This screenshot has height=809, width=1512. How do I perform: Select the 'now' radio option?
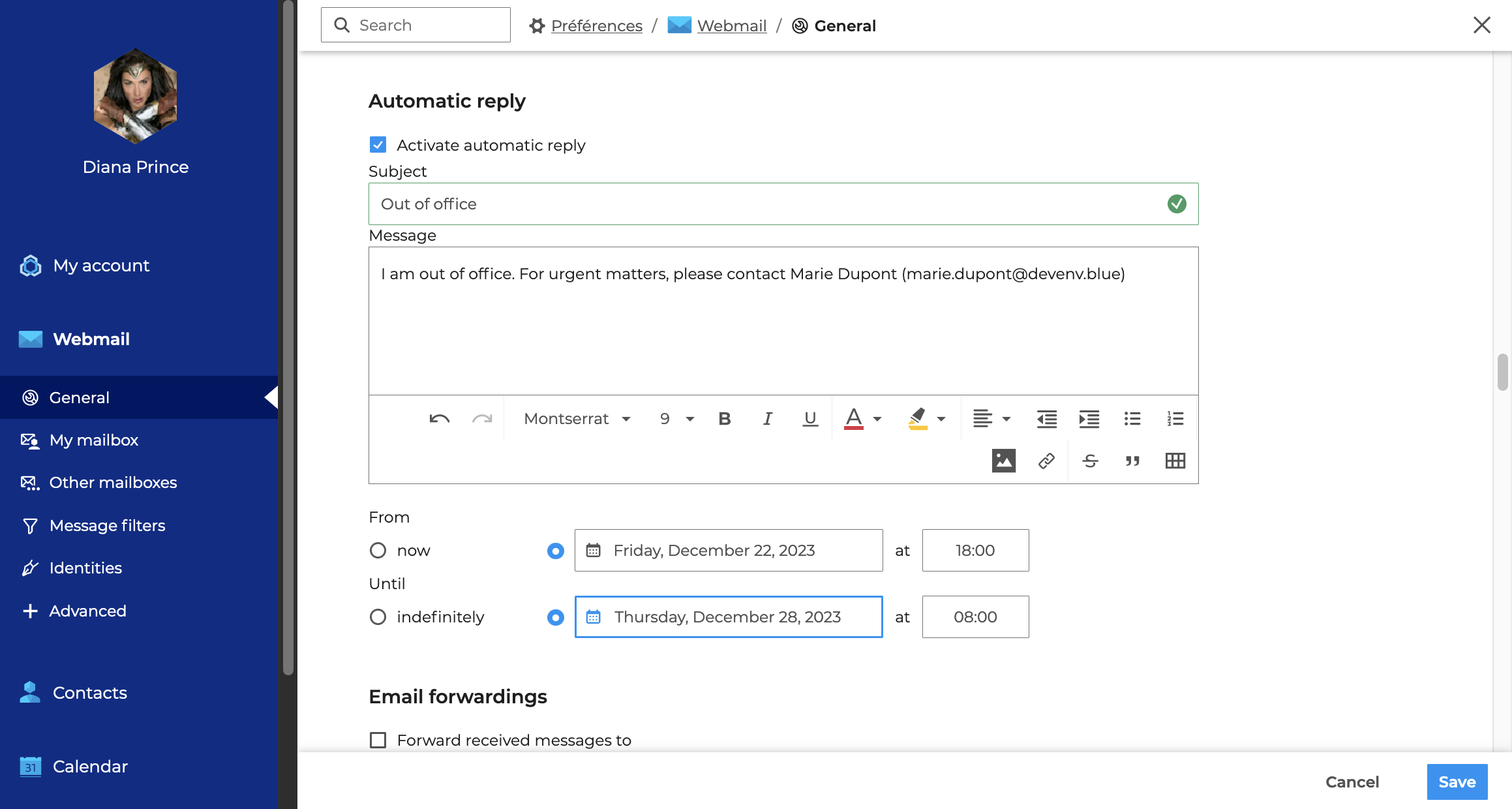point(378,551)
